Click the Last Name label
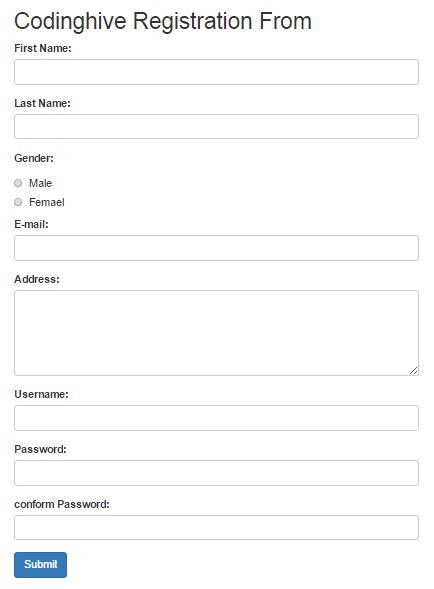Image resolution: width=434 pixels, height=589 pixels. click(x=42, y=103)
